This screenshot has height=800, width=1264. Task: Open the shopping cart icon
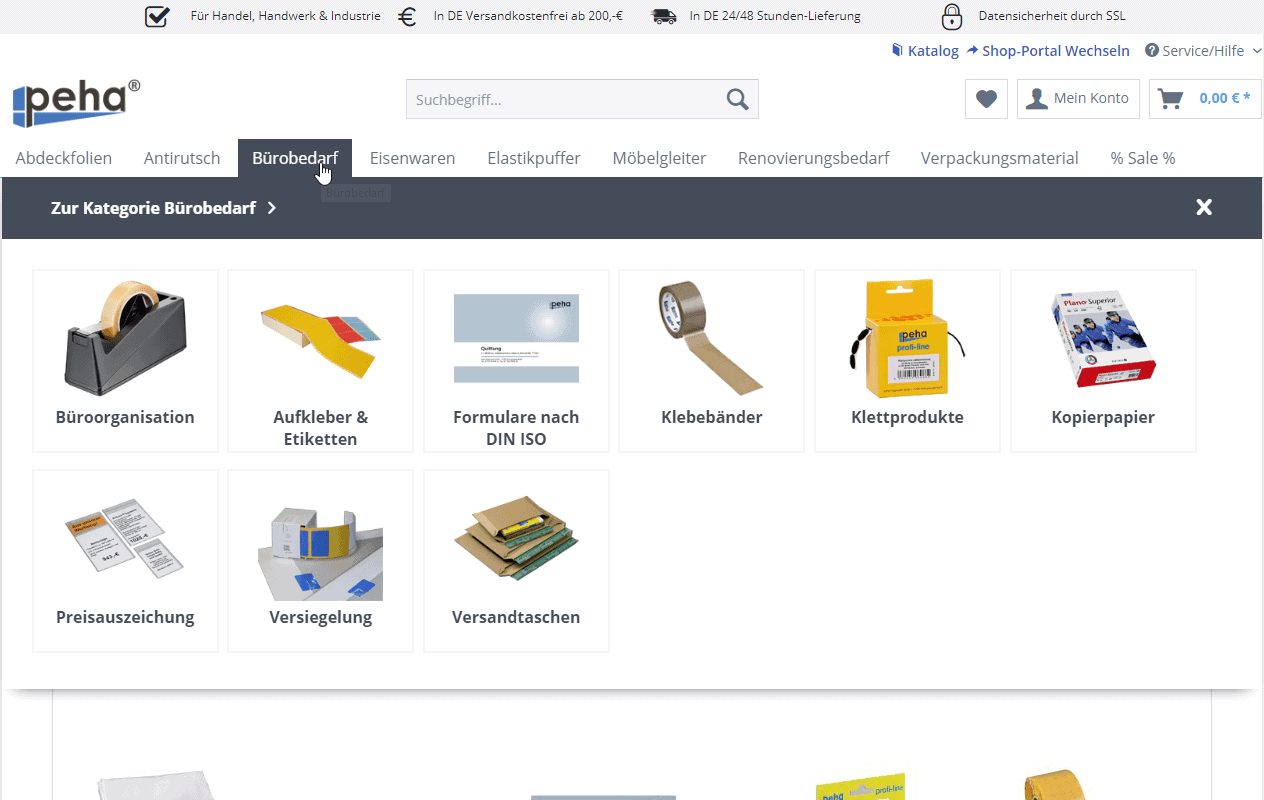(1169, 98)
